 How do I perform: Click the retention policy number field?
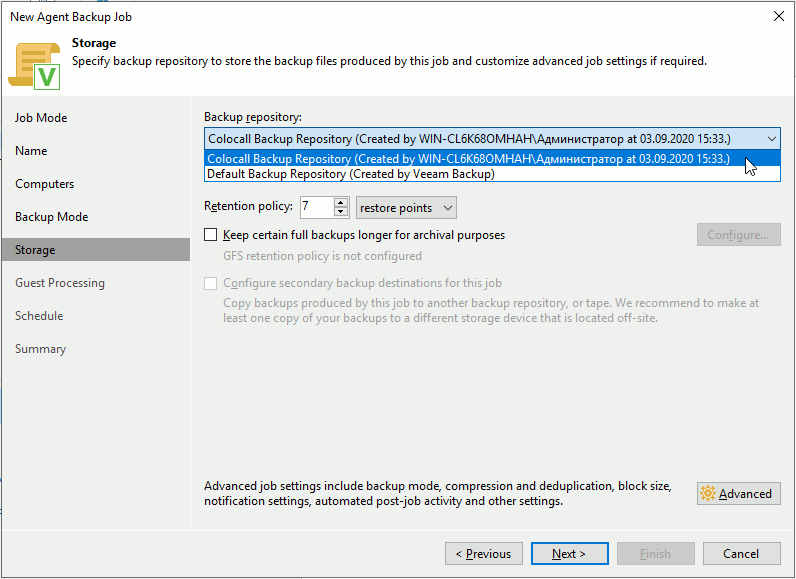(x=314, y=207)
